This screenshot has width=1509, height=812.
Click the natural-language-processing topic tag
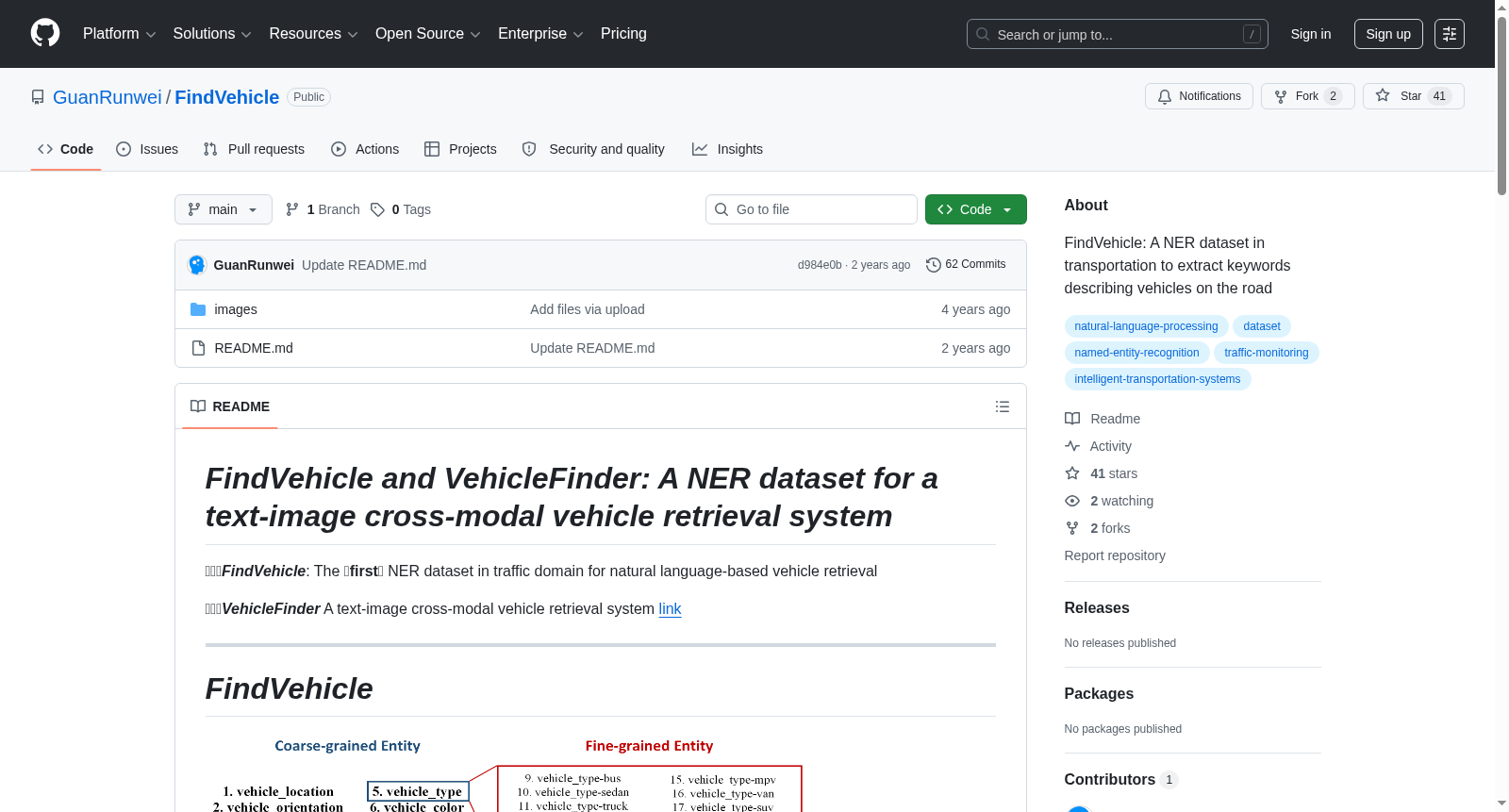pyautogui.click(x=1146, y=326)
